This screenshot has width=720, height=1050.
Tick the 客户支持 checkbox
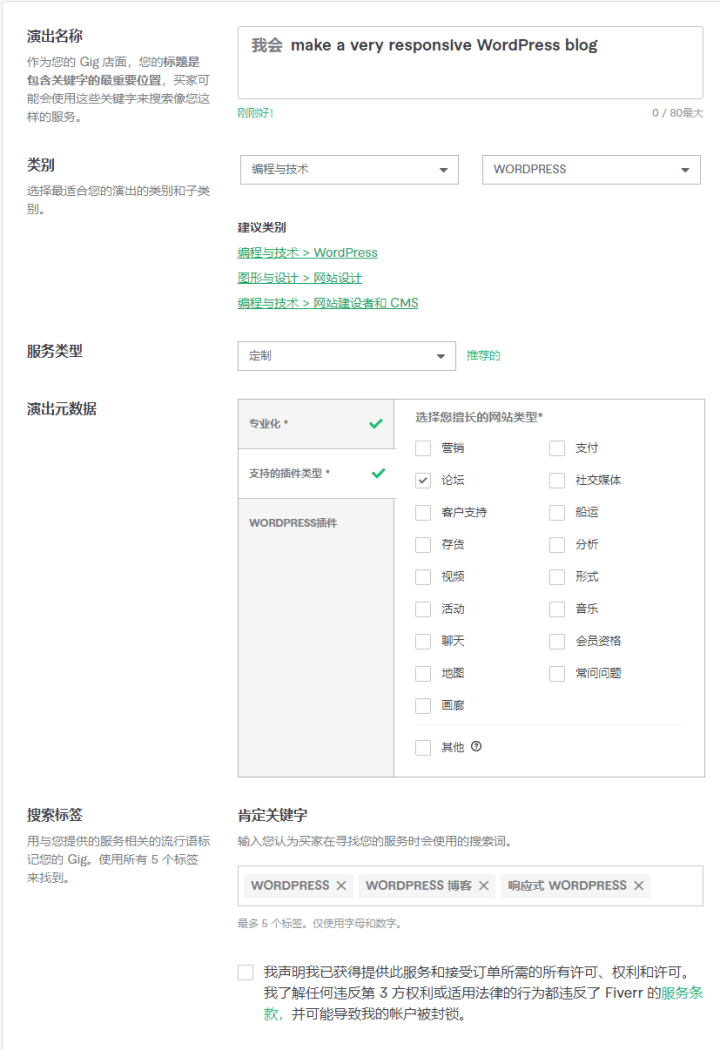coord(423,512)
